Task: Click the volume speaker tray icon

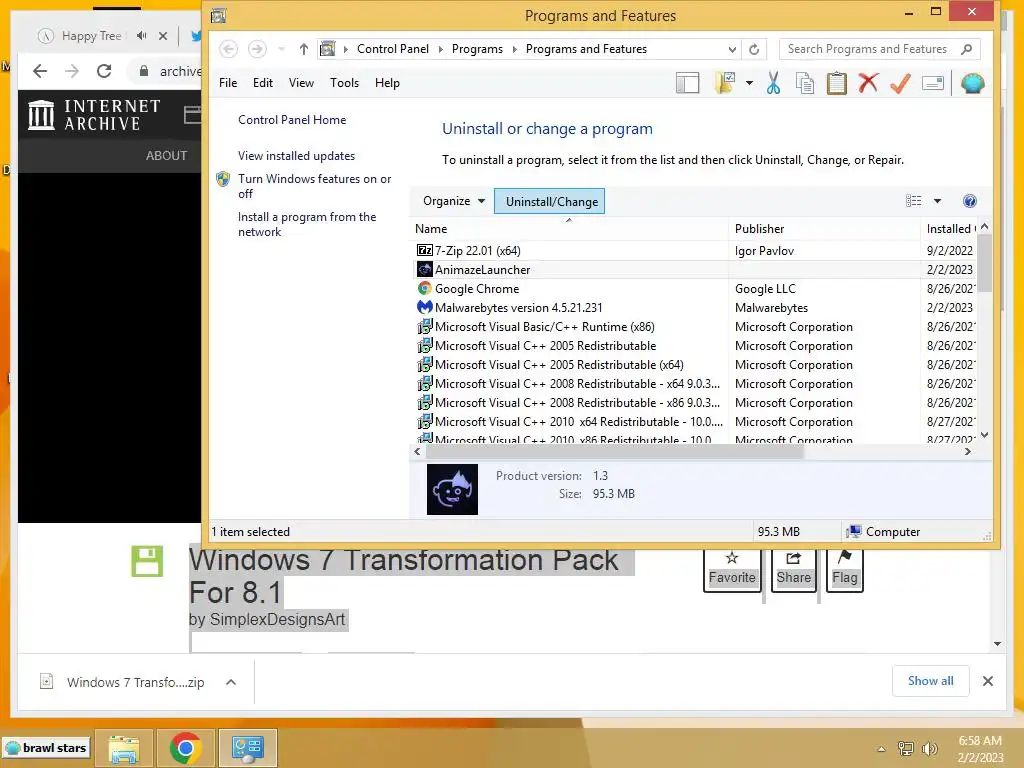Action: click(929, 748)
